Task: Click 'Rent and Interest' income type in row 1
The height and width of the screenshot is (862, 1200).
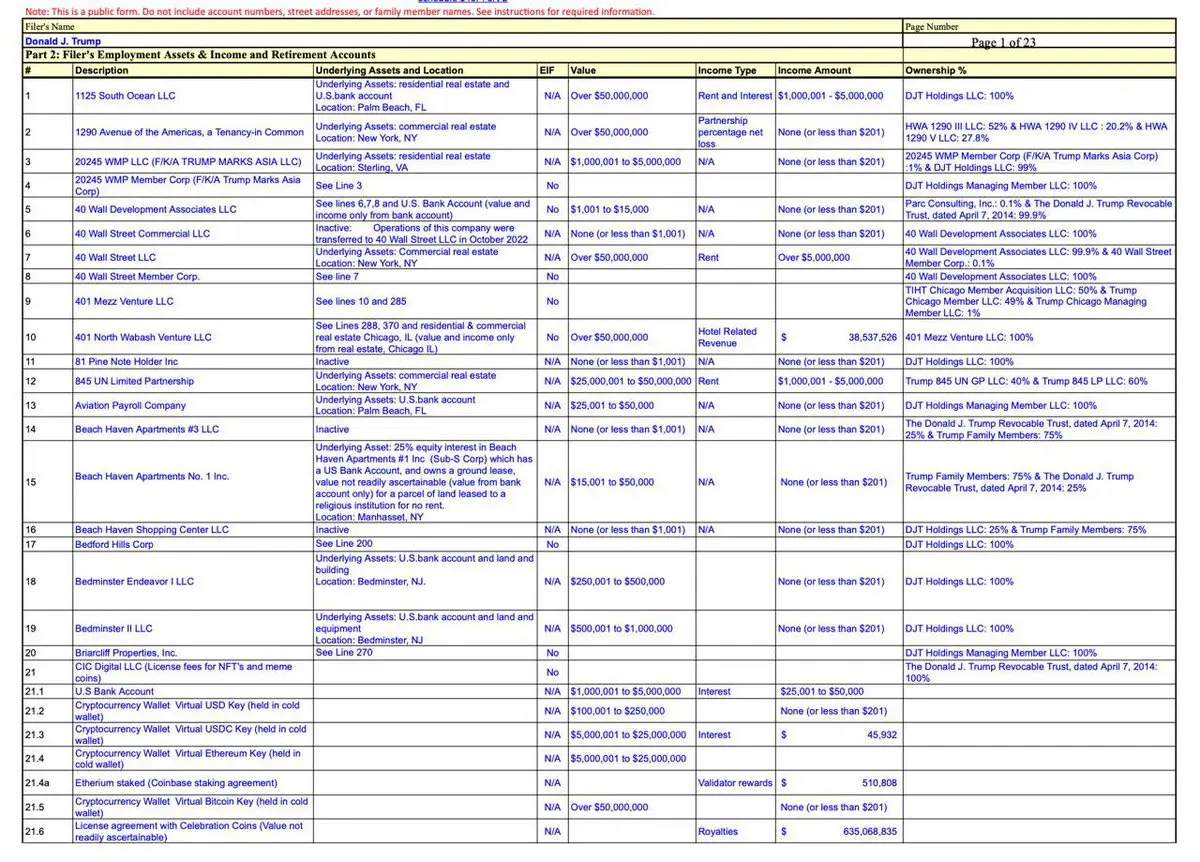Action: tap(735, 96)
